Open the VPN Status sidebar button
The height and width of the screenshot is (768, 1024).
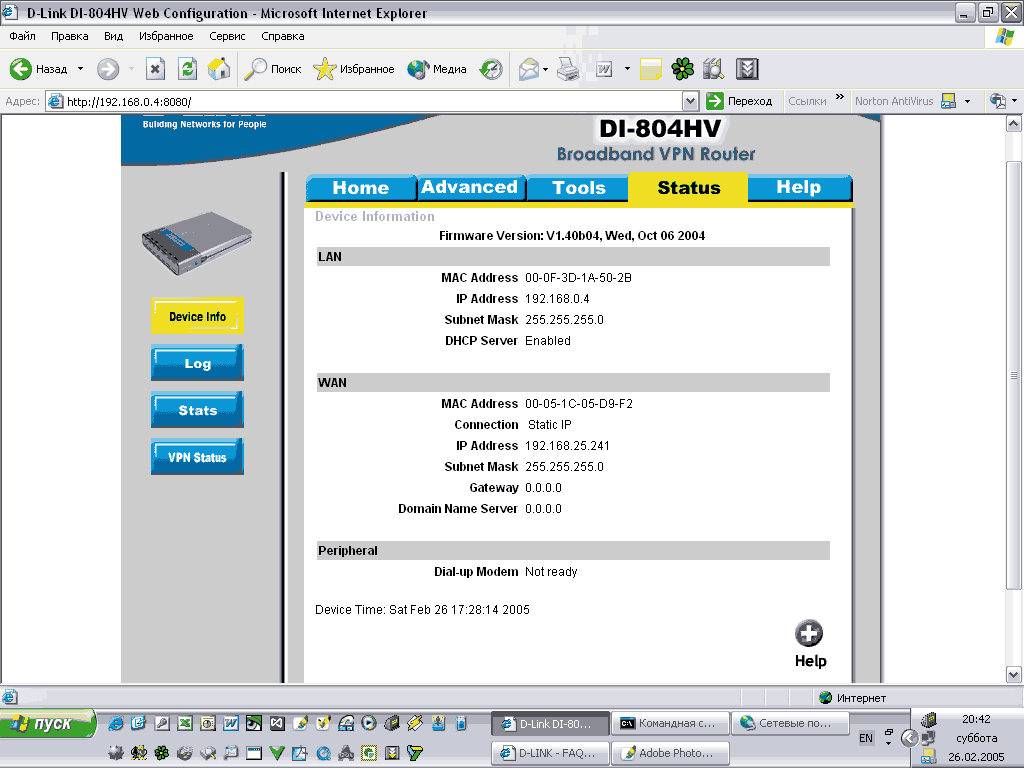[197, 457]
